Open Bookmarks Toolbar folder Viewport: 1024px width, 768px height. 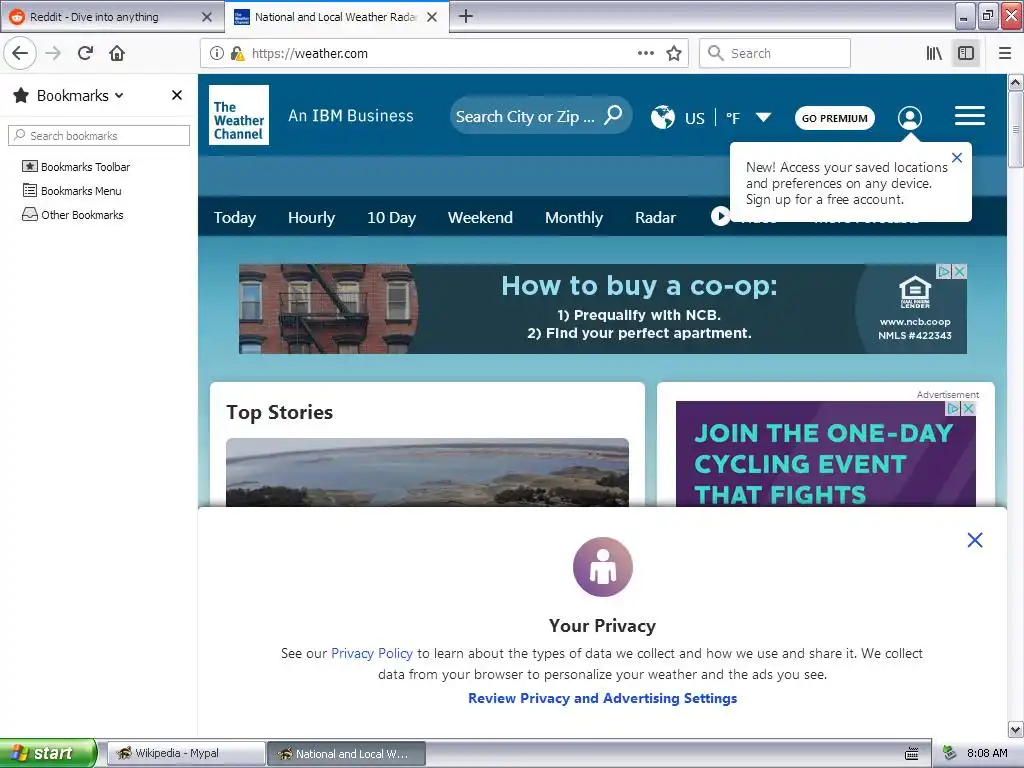[76, 167]
